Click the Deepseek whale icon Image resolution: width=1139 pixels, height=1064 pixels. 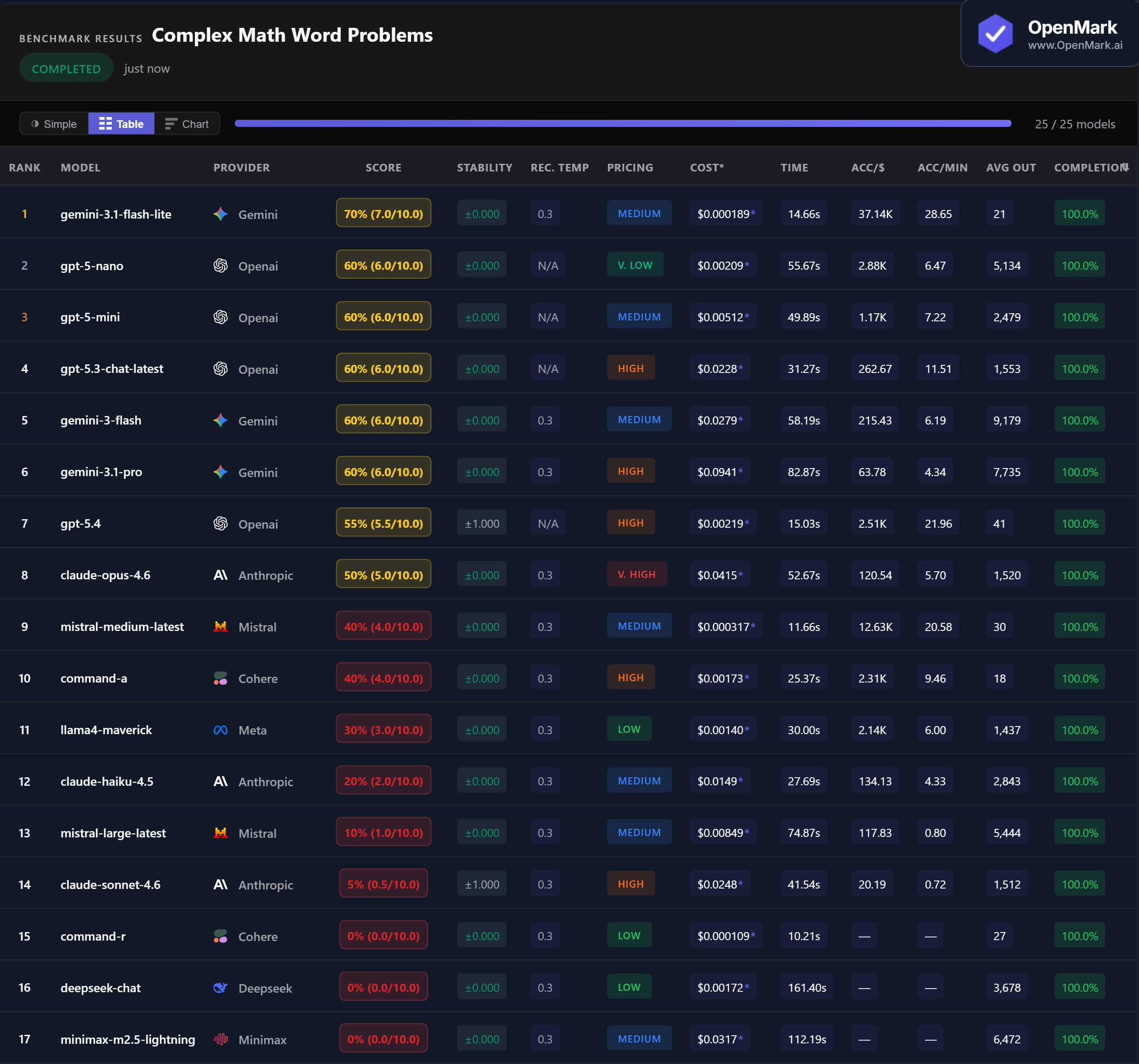click(x=220, y=988)
